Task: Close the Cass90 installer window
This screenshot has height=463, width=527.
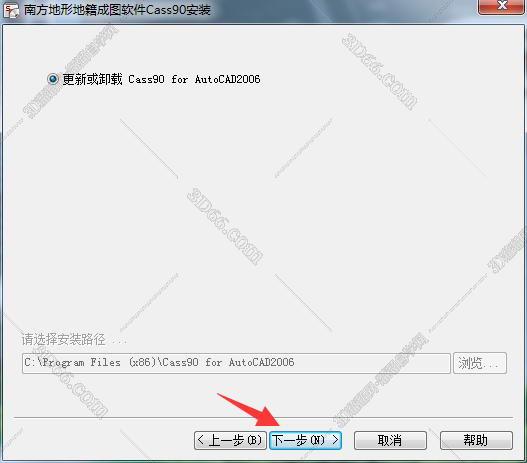Action: [501, 6]
